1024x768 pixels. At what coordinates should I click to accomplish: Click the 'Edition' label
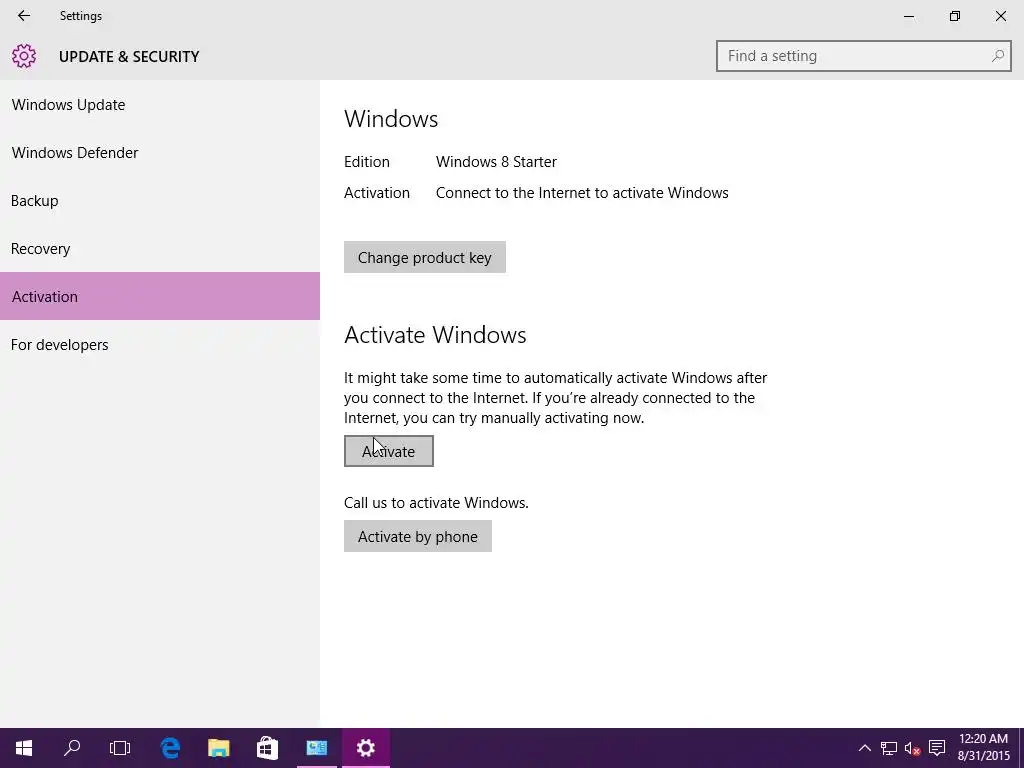(367, 161)
